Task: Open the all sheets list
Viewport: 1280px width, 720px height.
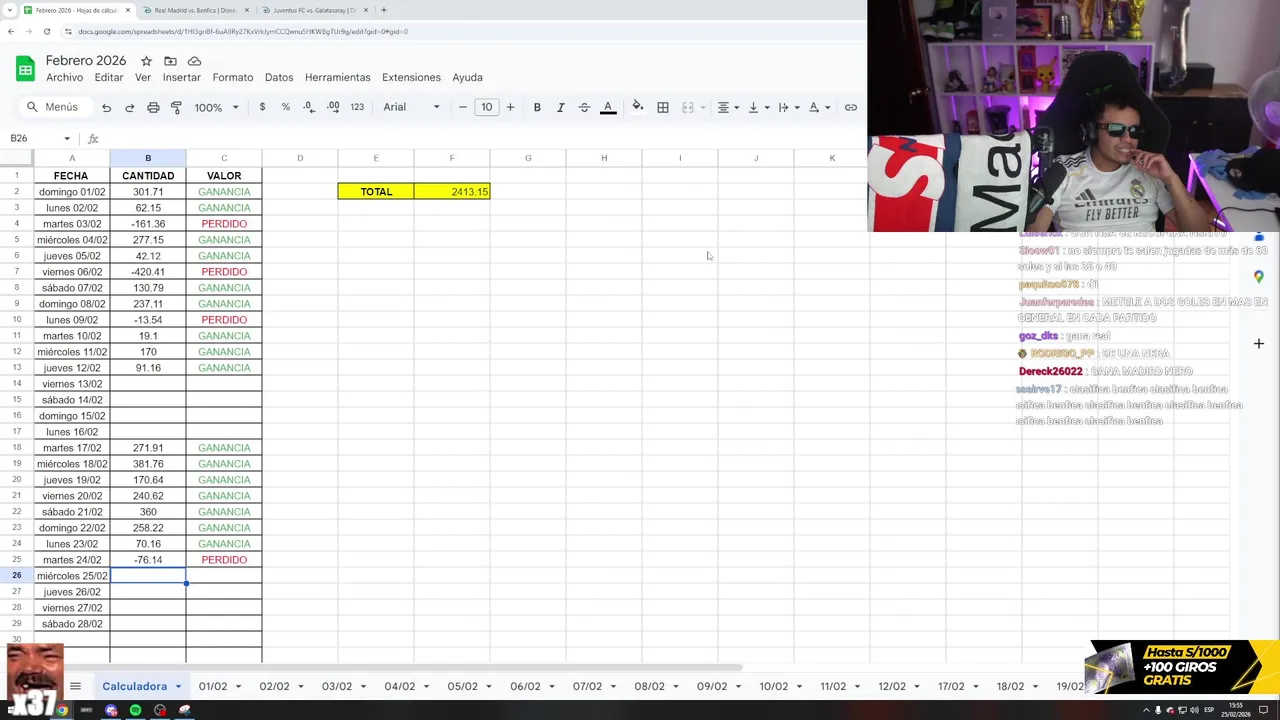Action: pyautogui.click(x=75, y=686)
